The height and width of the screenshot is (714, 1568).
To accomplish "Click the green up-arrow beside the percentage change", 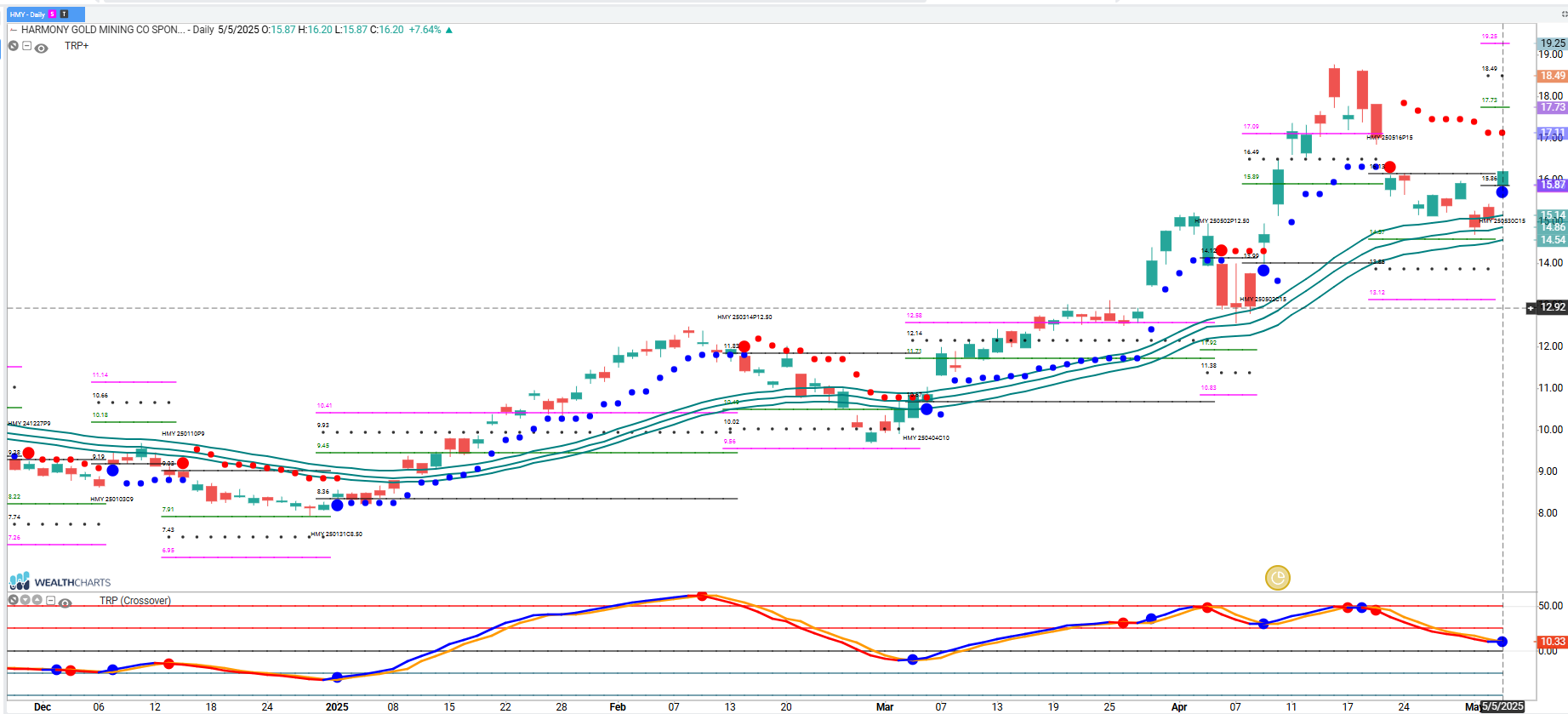I will 449,30.
